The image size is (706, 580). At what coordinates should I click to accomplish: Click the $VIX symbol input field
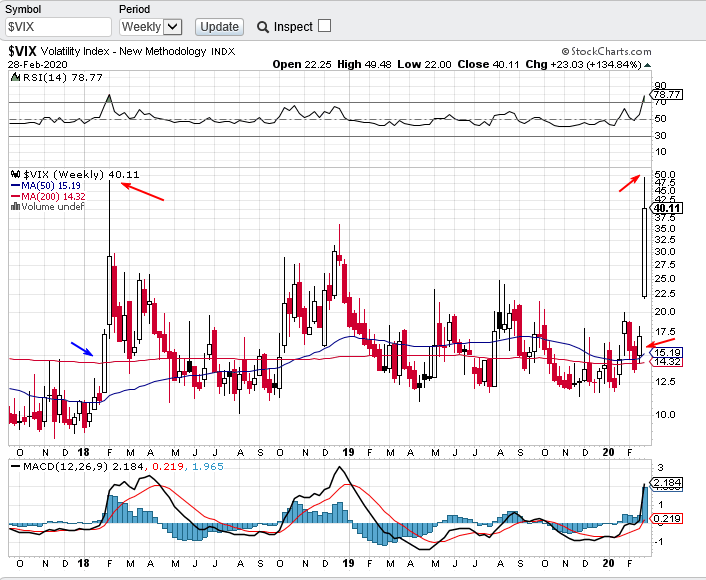tap(58, 27)
